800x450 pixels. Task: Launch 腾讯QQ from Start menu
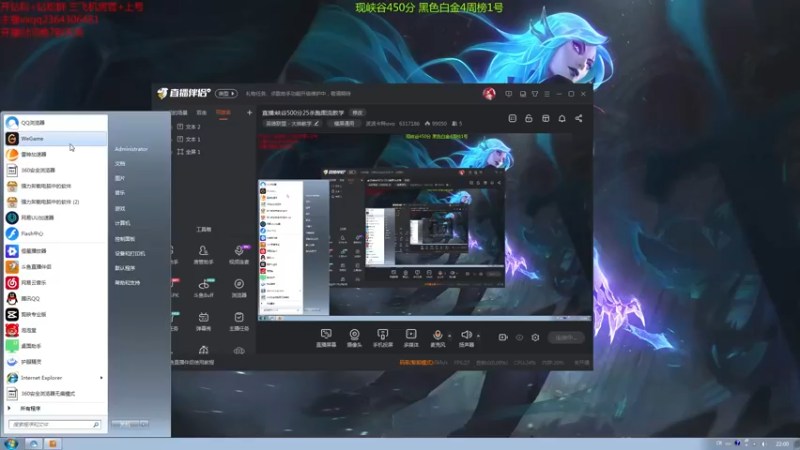[x=56, y=298]
